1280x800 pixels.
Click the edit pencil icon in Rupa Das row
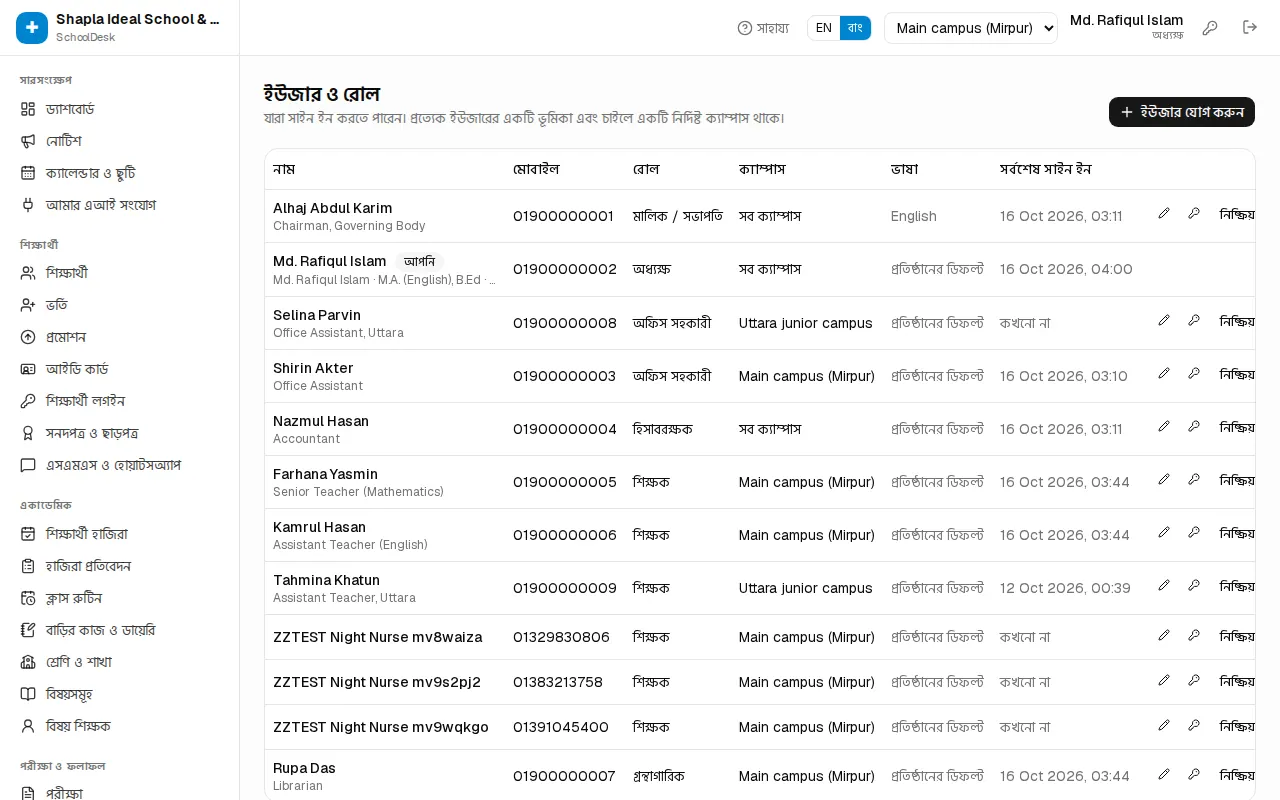1164,774
